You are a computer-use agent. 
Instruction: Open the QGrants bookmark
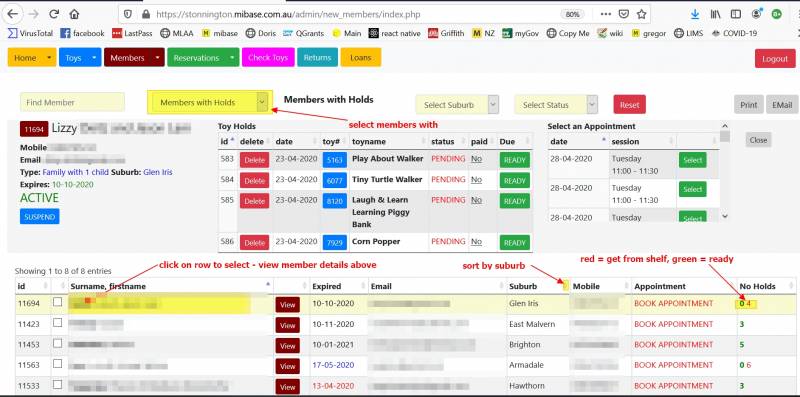click(304, 33)
